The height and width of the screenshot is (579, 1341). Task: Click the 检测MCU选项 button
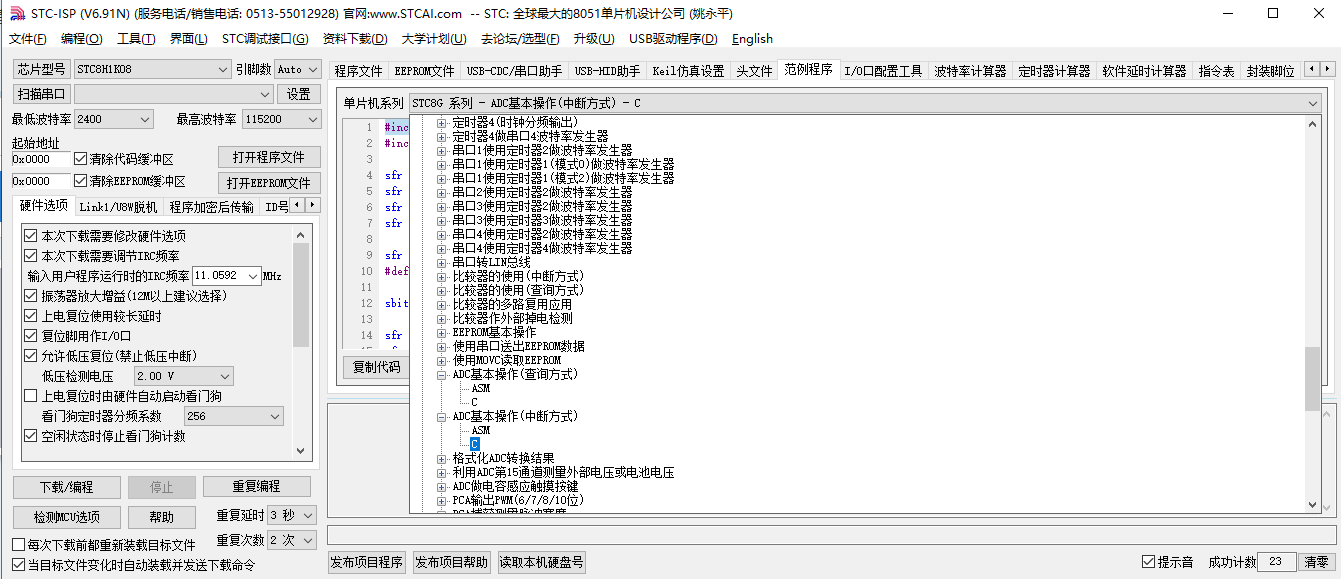coord(66,517)
